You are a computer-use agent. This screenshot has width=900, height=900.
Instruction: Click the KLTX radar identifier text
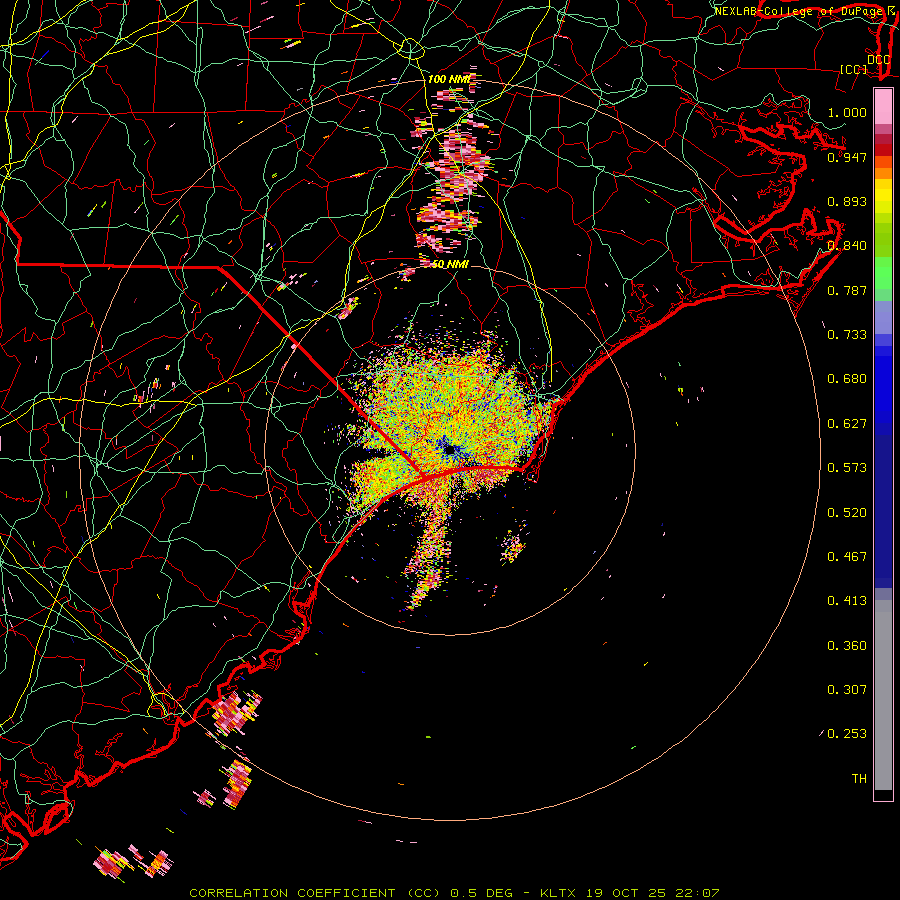click(x=557, y=893)
